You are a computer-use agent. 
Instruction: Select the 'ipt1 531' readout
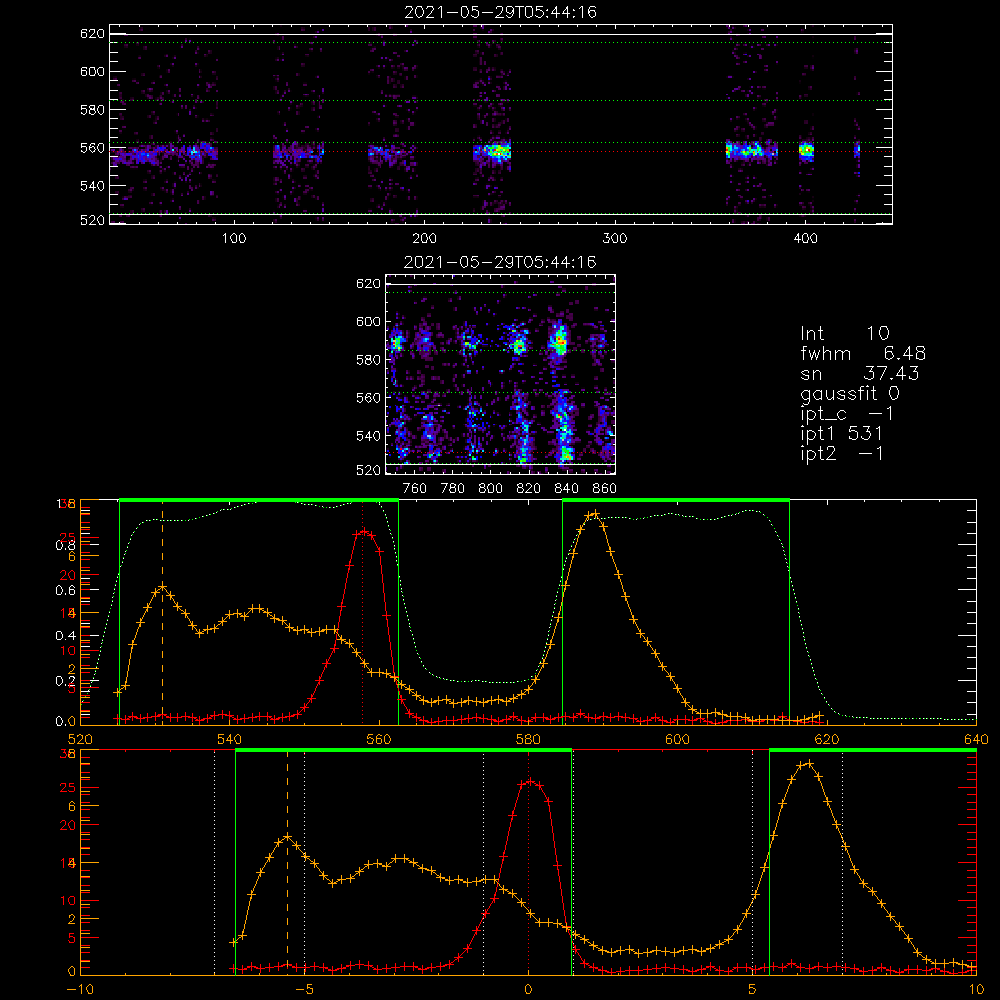pyautogui.click(x=841, y=434)
